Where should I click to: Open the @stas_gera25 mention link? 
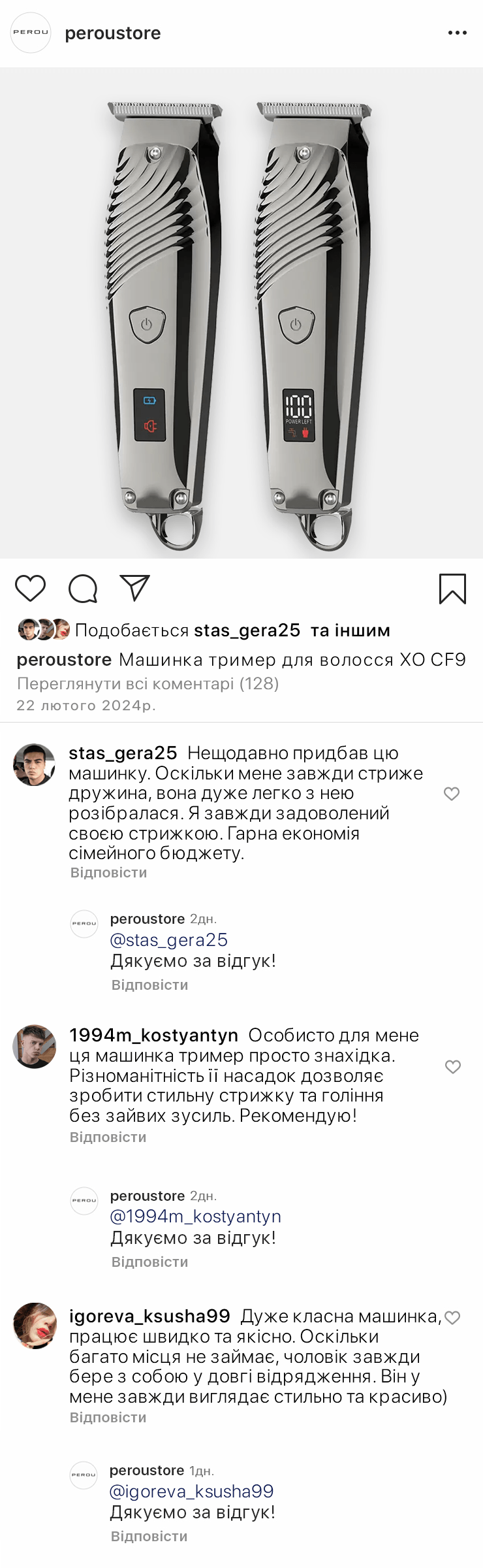168,940
